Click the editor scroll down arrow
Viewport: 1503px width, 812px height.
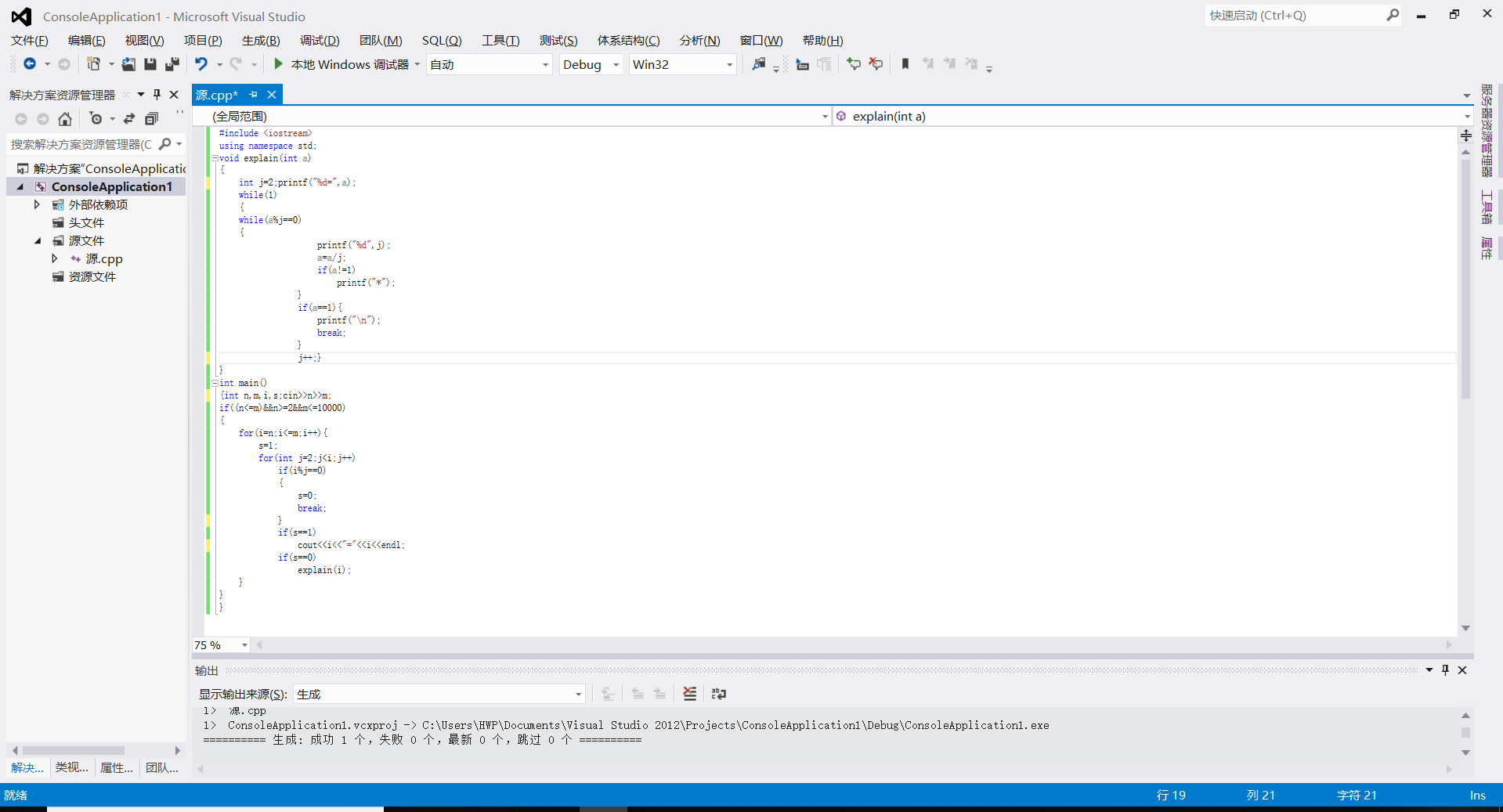tap(1465, 628)
